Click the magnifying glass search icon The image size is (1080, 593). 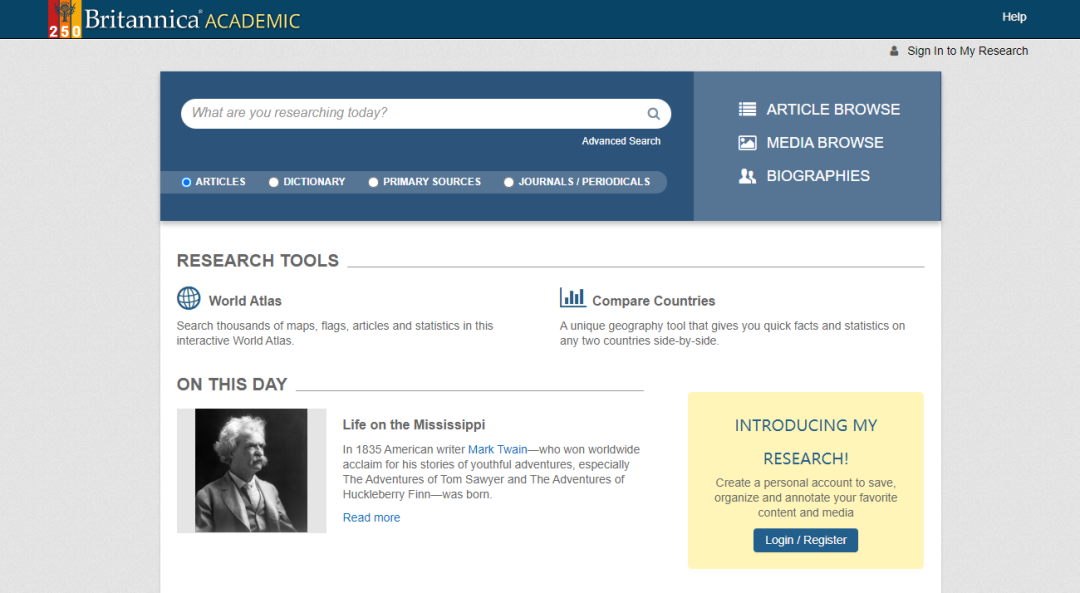[653, 114]
